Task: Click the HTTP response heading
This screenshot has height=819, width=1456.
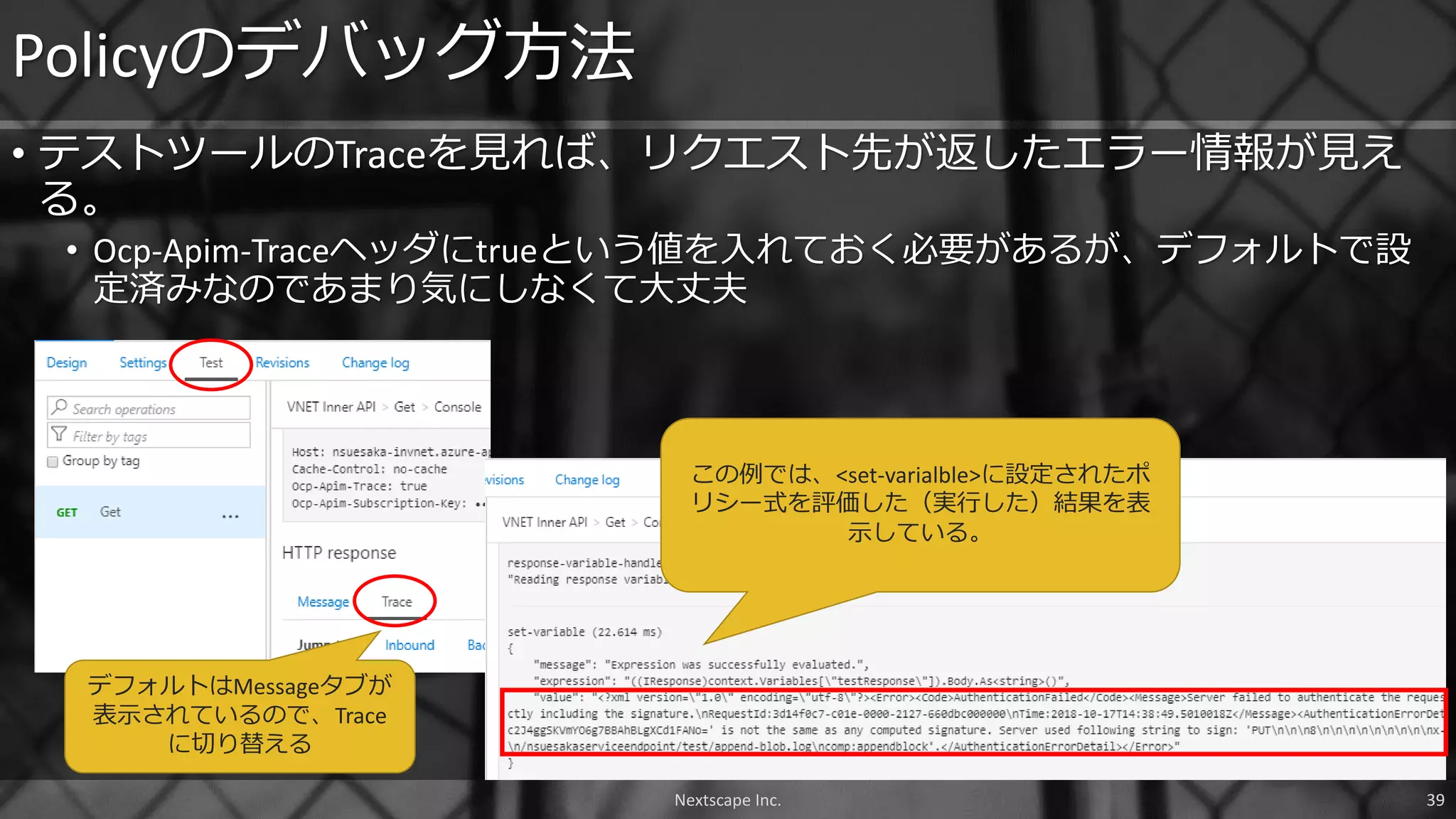Action: (339, 553)
